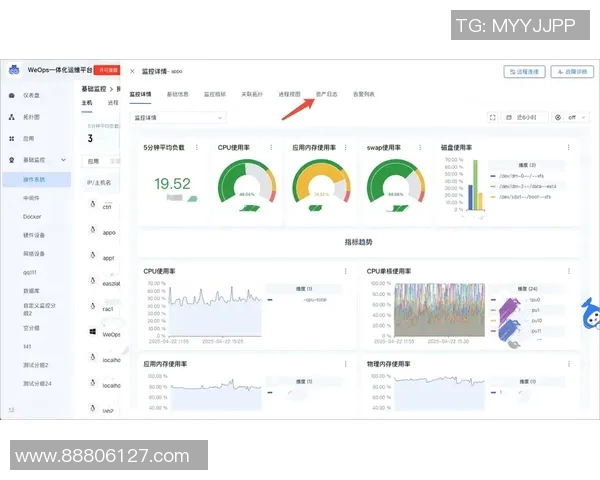Toggle /dev/sda1 boot legend color swatch
This screenshot has height=480, width=600.
[493, 197]
